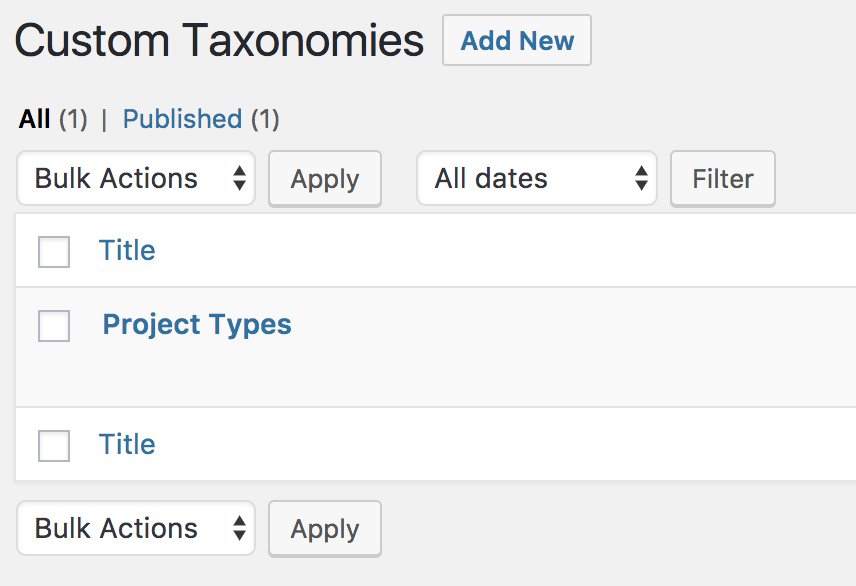Click the Filter button
This screenshot has height=586, width=856.
[x=723, y=179]
